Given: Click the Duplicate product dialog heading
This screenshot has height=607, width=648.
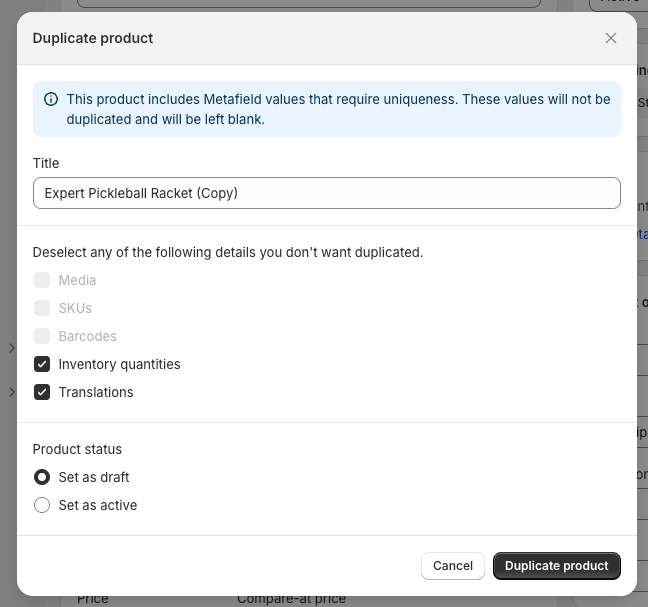Looking at the screenshot, I should [93, 38].
